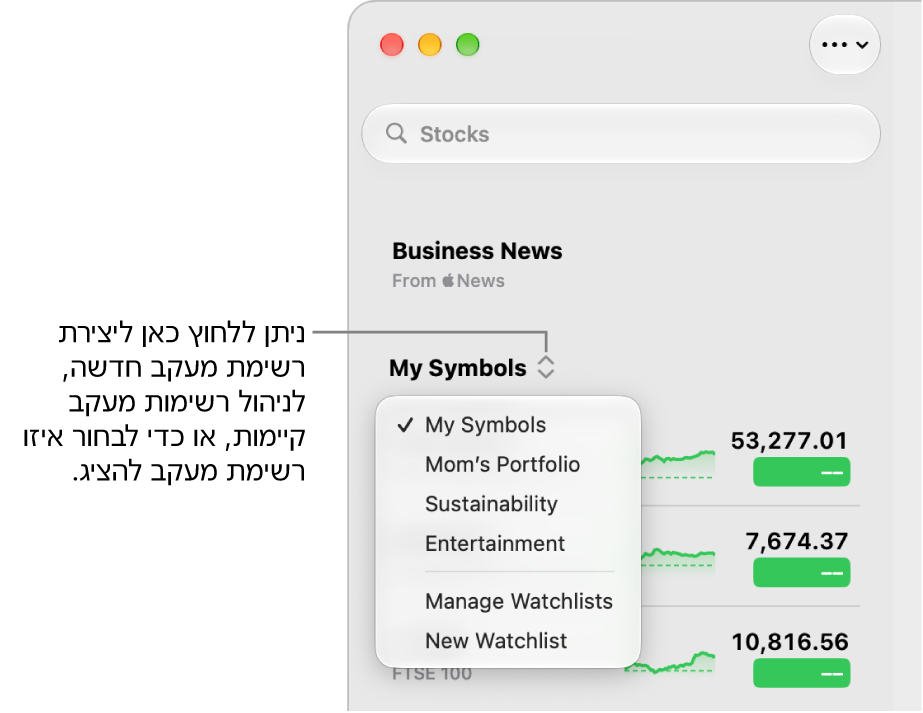Screen dimensions: 923x713
Task: Enter full screen with the green button
Action: [468, 45]
